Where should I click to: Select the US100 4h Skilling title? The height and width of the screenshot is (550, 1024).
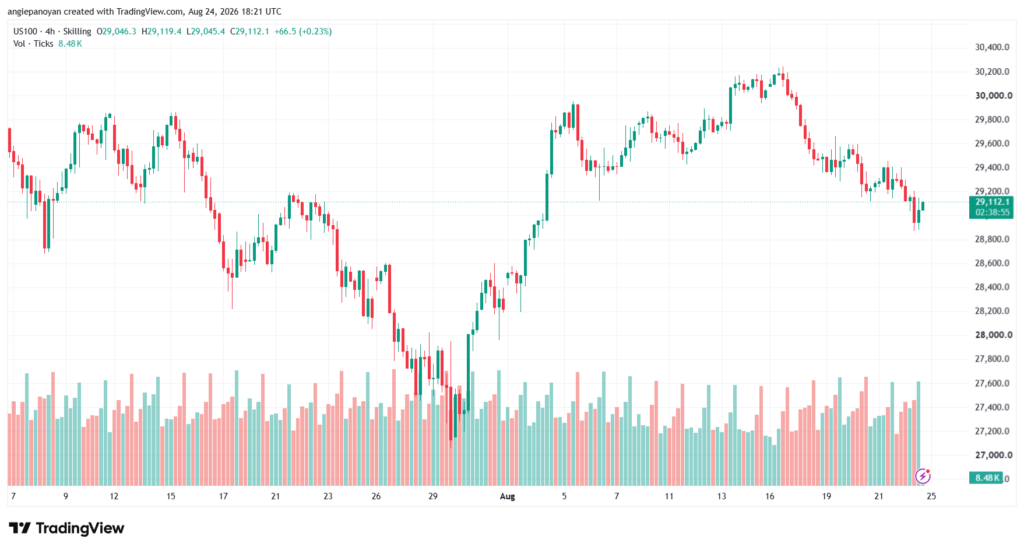(x=52, y=31)
